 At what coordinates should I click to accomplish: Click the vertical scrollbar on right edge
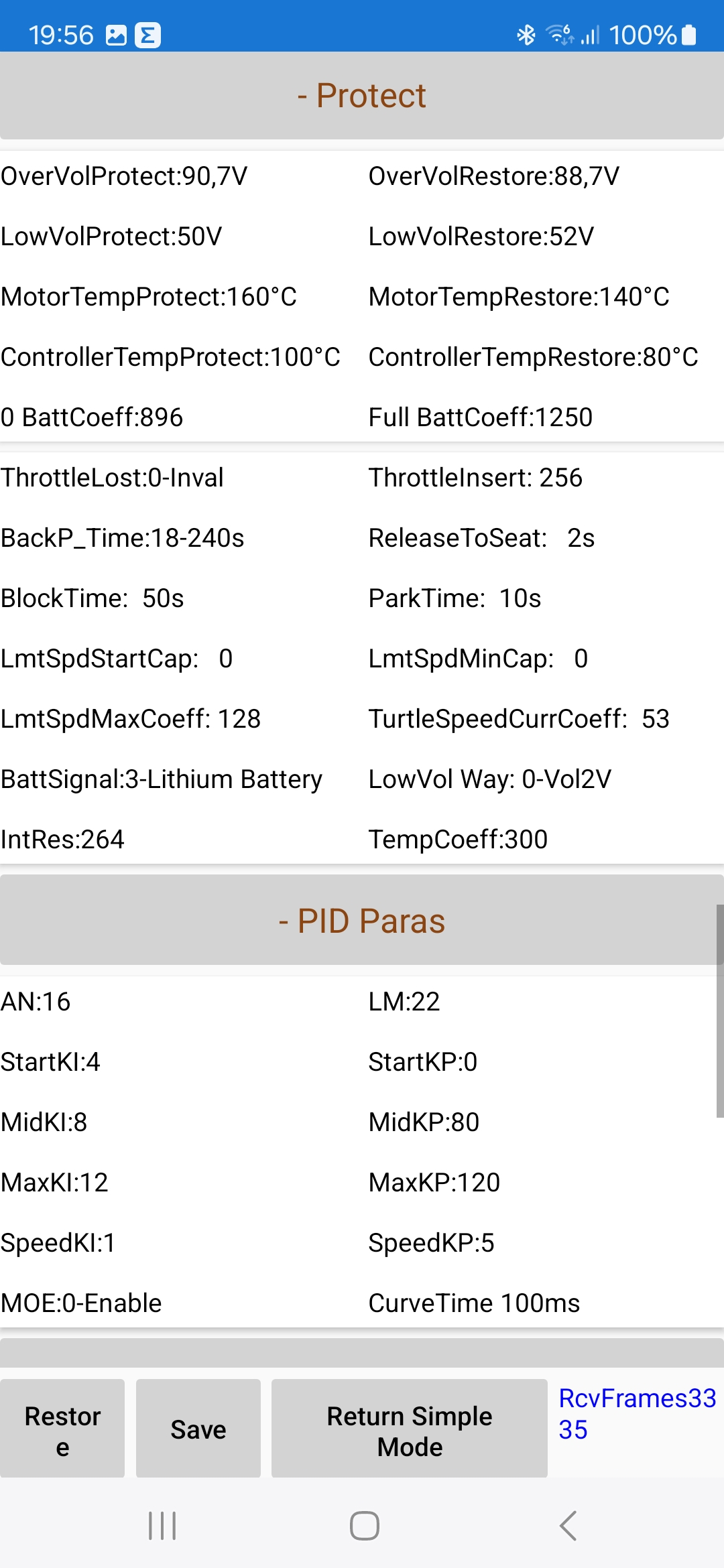(719, 1011)
